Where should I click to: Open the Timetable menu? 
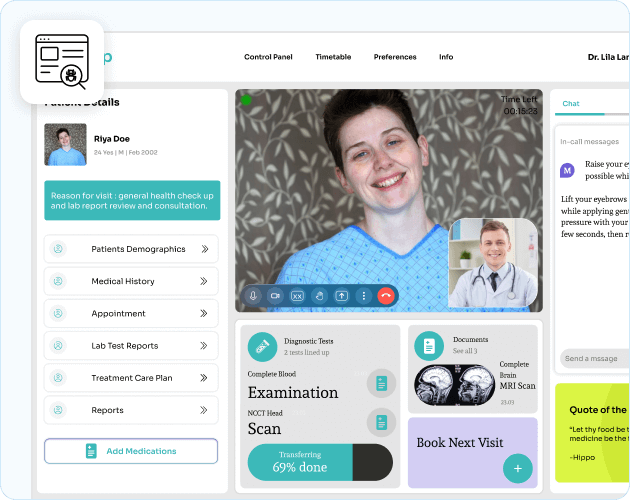pos(333,57)
